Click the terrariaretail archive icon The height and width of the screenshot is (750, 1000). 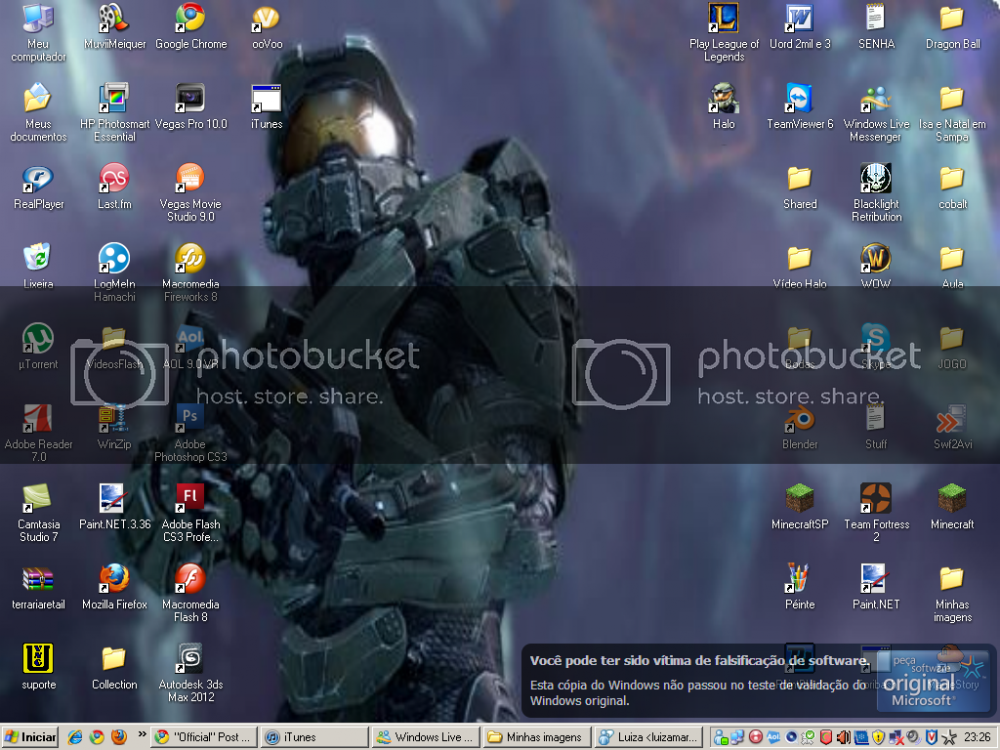click(38, 587)
